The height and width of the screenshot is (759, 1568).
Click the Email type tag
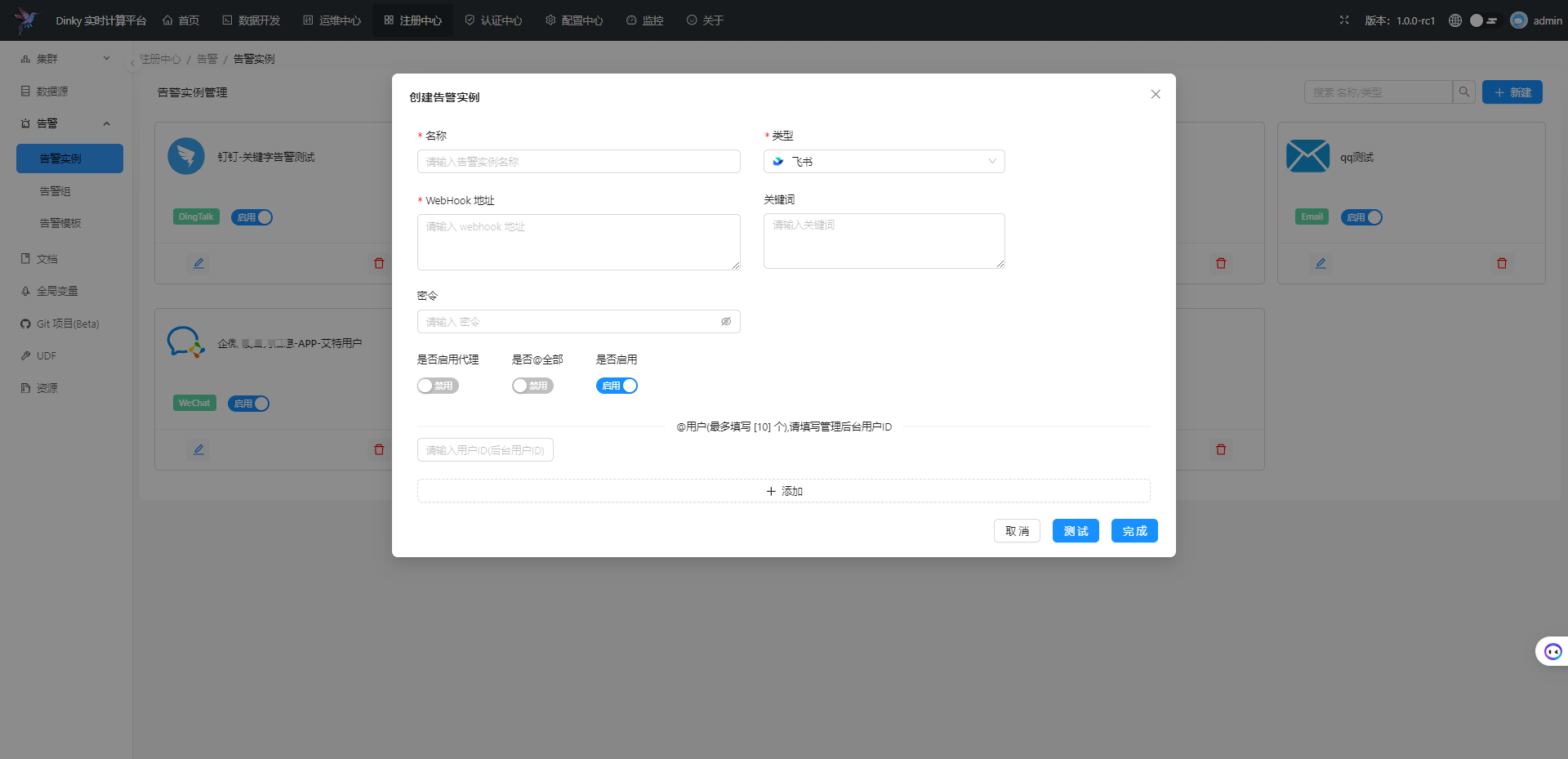1312,217
